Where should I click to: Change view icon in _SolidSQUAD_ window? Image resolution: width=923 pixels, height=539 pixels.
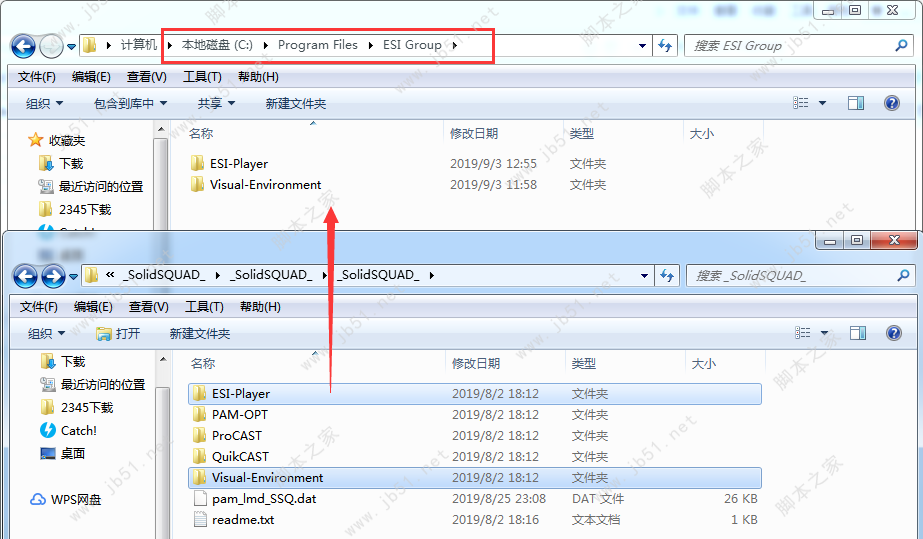coord(802,333)
